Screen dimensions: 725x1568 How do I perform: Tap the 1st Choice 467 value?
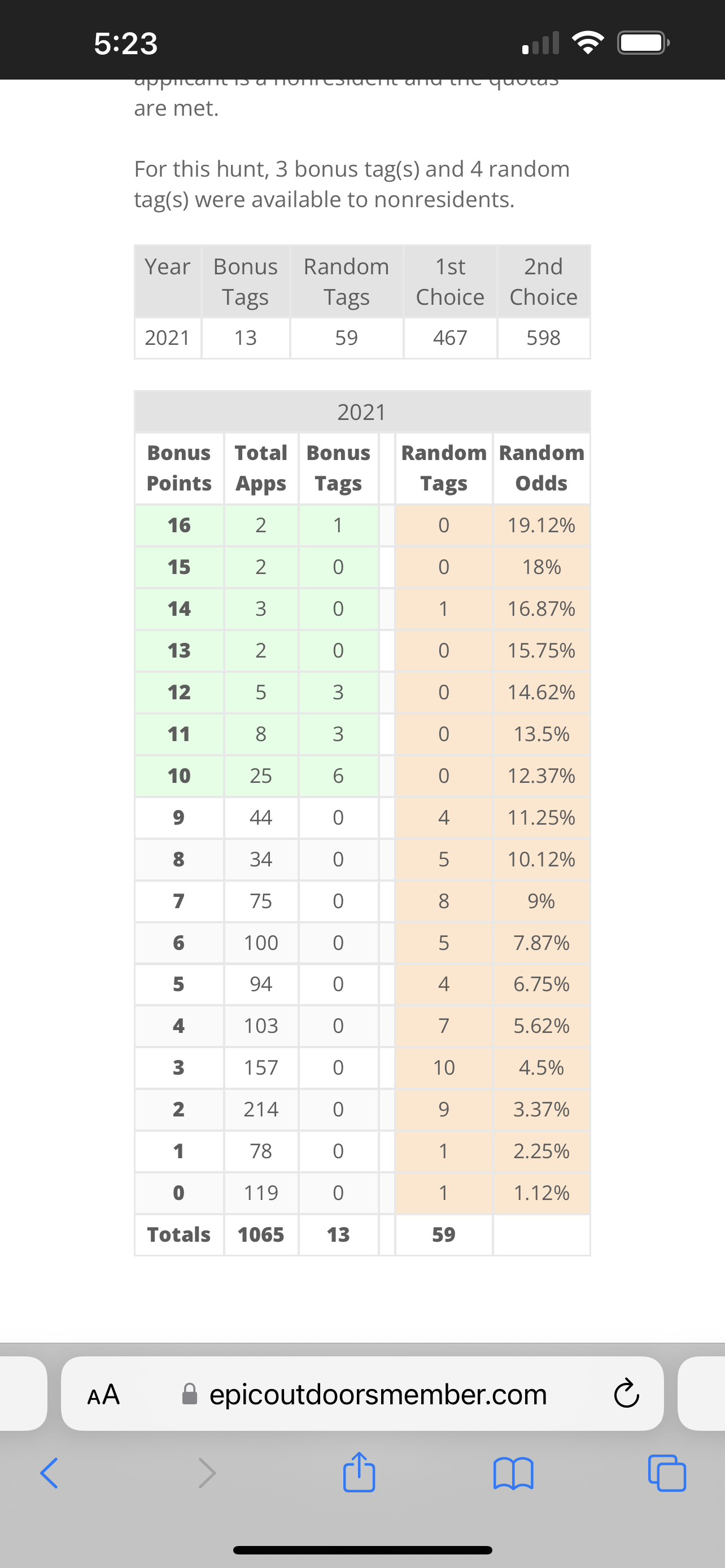pyautogui.click(x=450, y=338)
